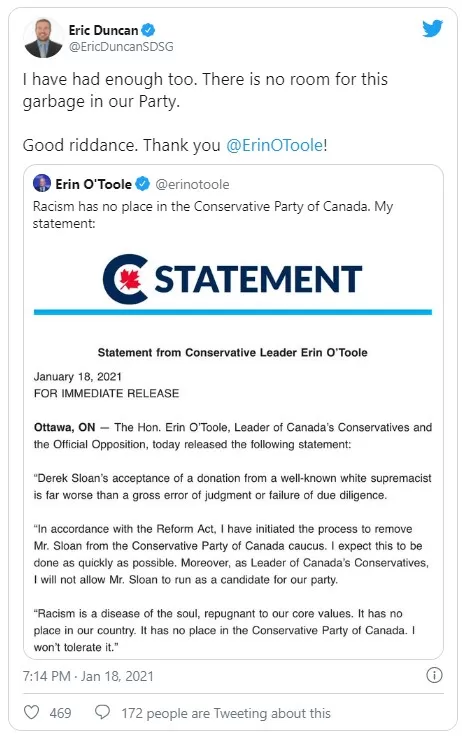Click the 7:14 PM · Jan 18, 2021 timestamp
Image resolution: width=462 pixels, height=736 pixels.
pyautogui.click(x=88, y=676)
